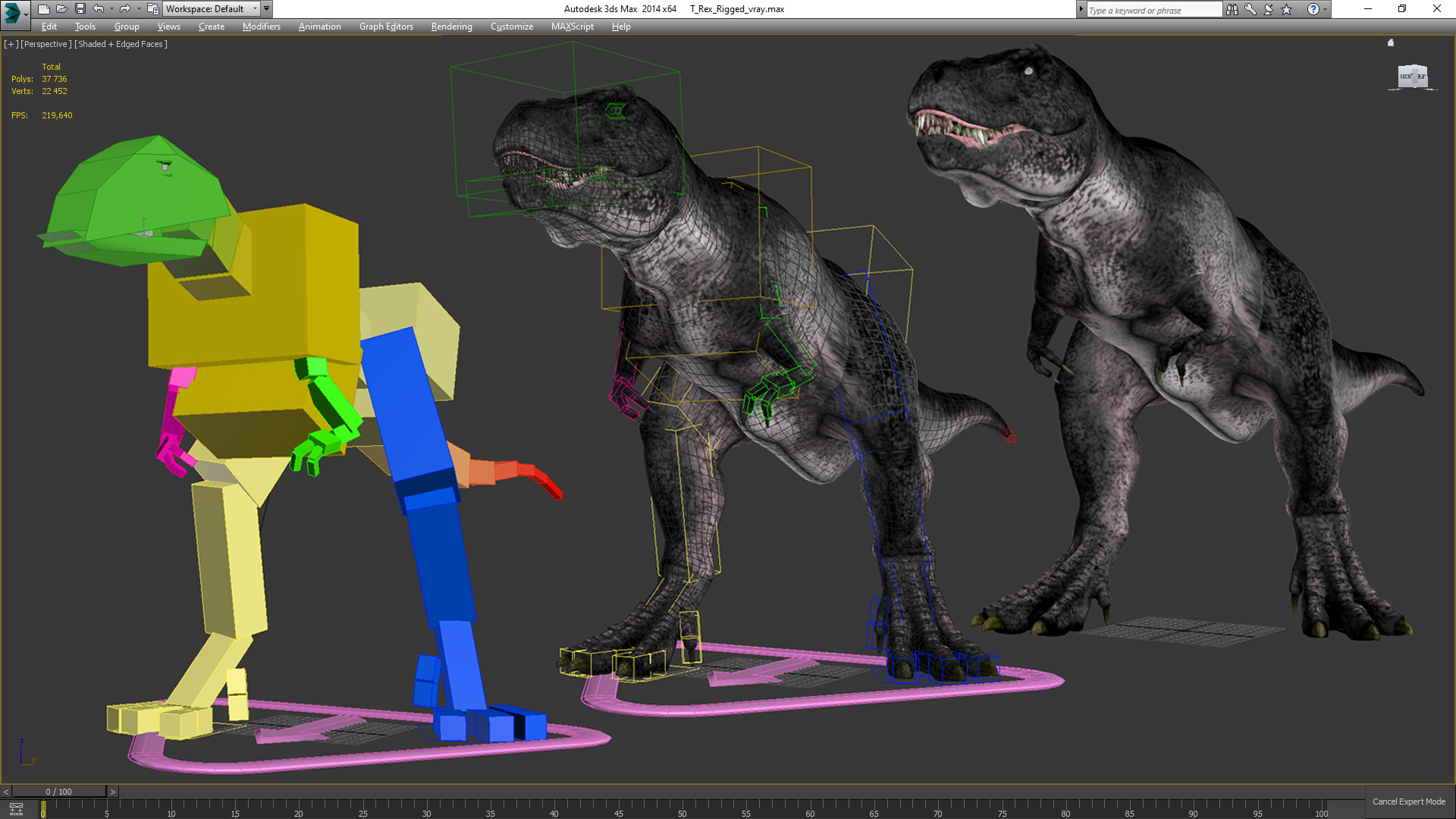Expand the Quick Access Toolbar customize arrow
The image size is (1456, 819).
[x=267, y=9]
